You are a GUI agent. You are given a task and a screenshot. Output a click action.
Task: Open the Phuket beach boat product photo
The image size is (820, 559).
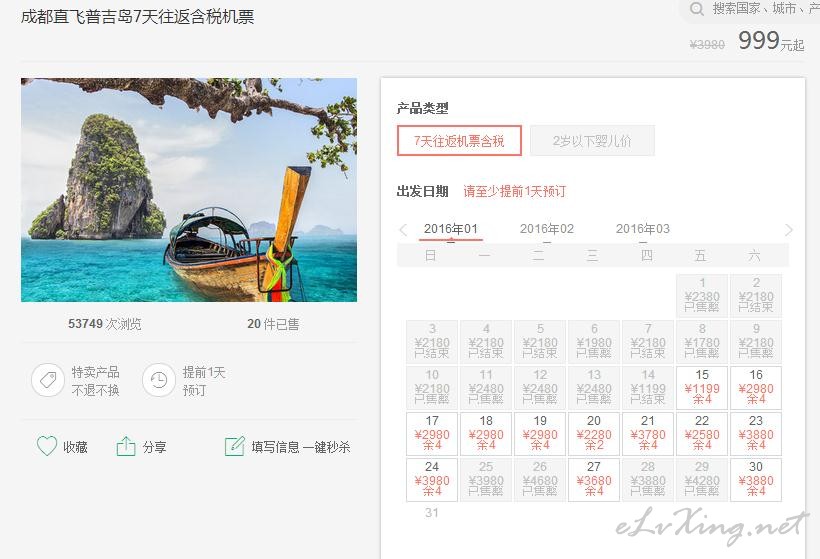(189, 190)
